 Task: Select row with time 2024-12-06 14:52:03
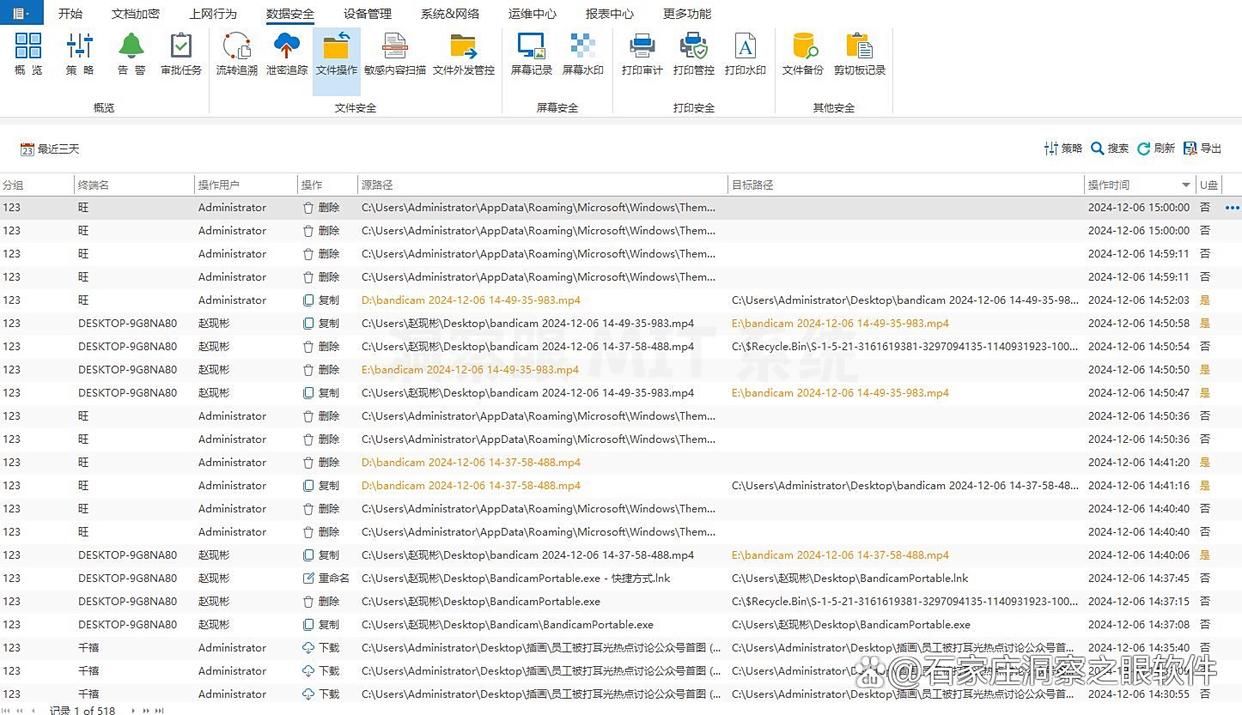[621, 300]
